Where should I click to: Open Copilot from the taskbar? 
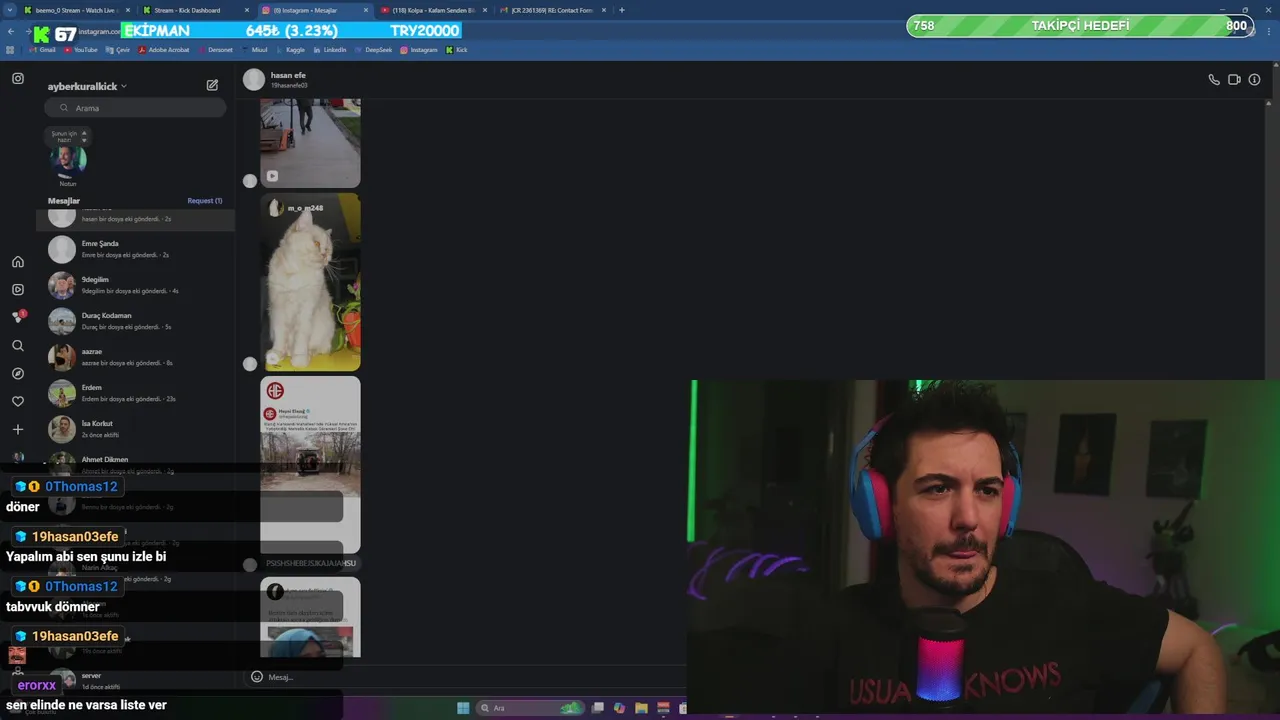[619, 708]
